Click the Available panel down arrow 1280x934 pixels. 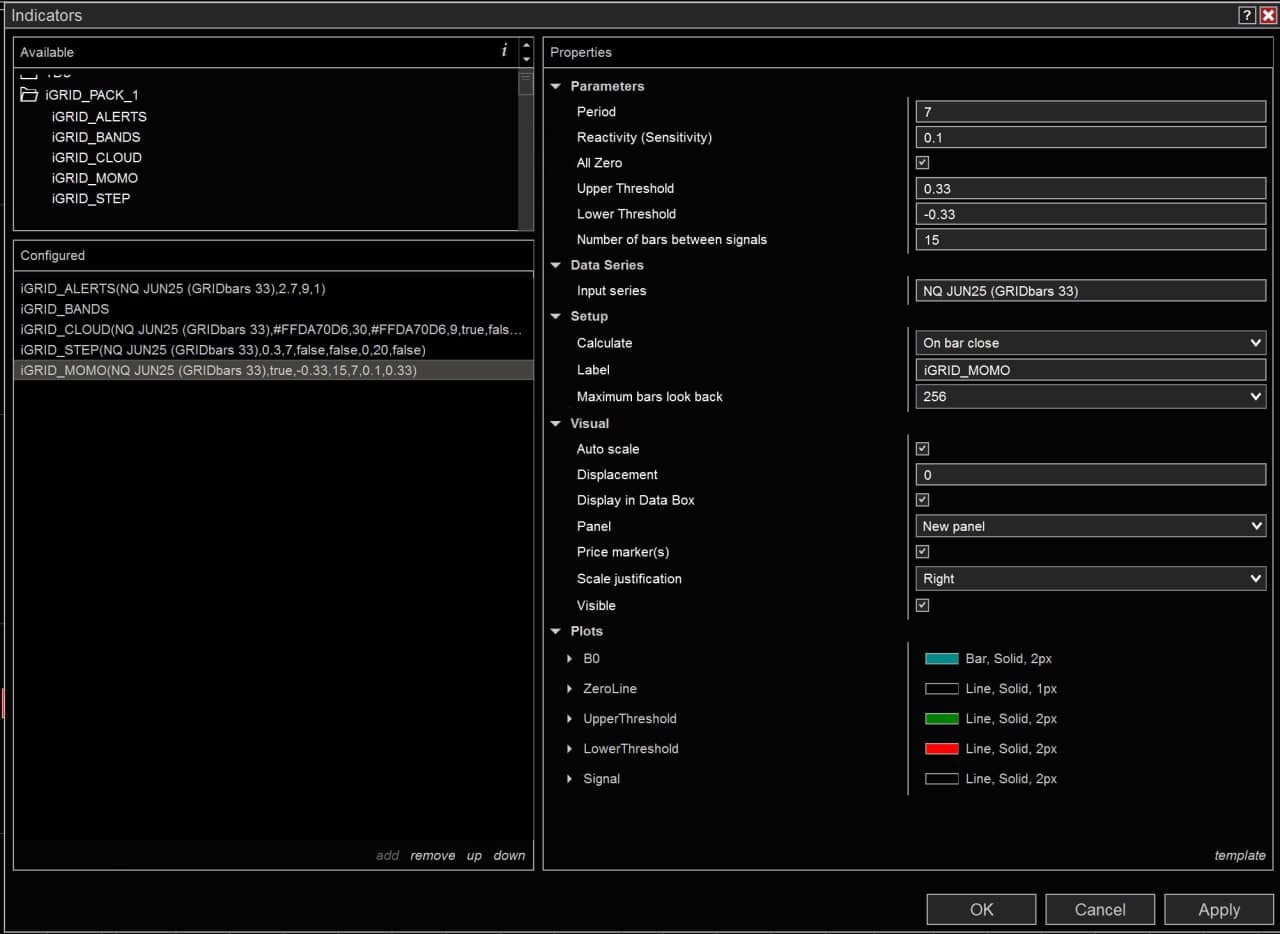click(x=526, y=59)
